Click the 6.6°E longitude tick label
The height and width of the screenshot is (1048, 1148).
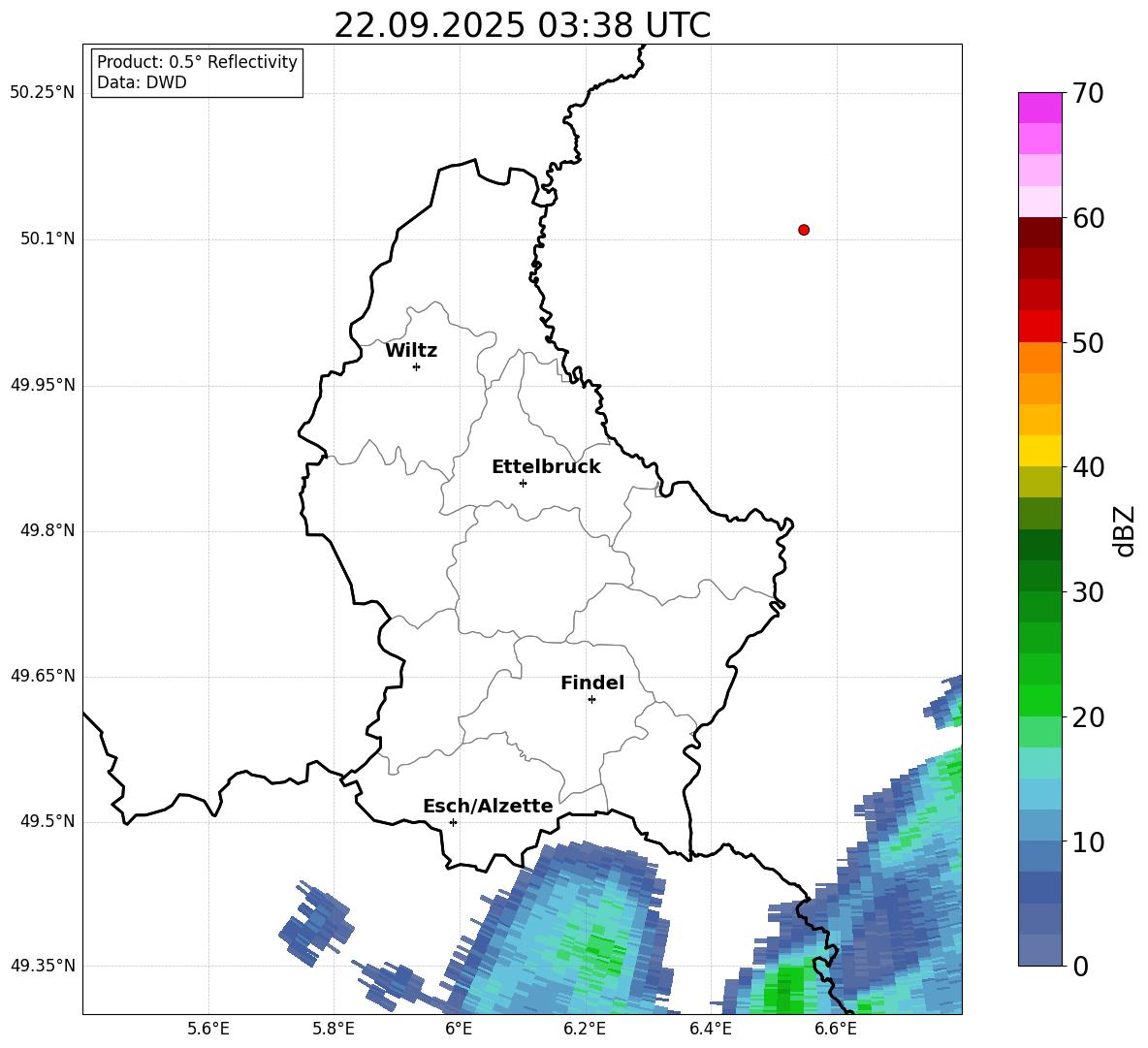coord(836,1029)
